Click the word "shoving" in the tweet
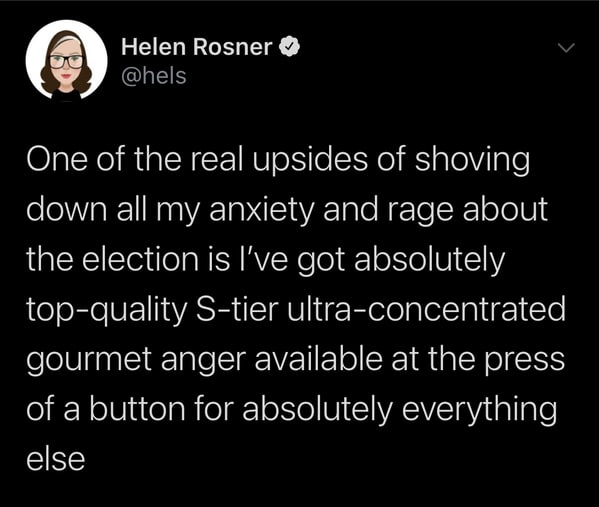The image size is (599, 507). point(472,160)
